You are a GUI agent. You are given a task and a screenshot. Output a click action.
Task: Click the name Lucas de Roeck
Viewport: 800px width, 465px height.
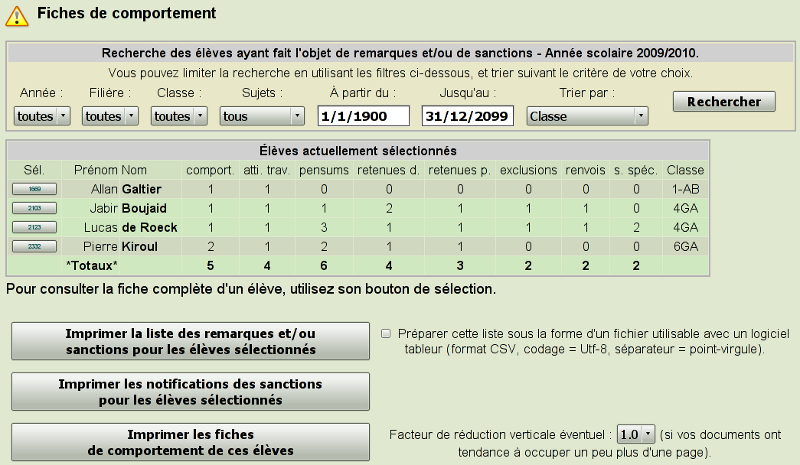[131, 228]
